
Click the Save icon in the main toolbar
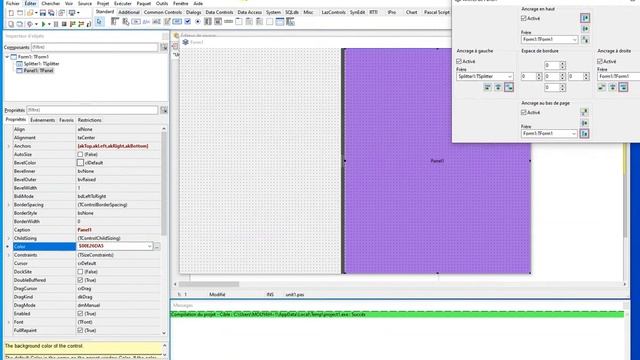pyautogui.click(x=42, y=13)
